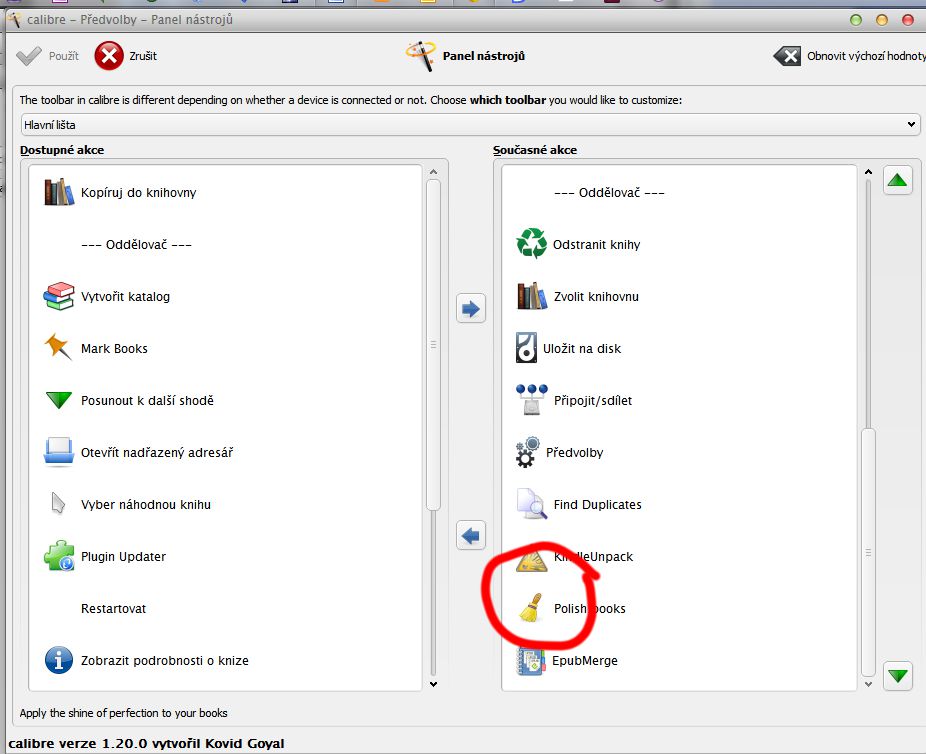Select the Find Duplicates magnifier icon
The image size is (926, 754).
click(x=532, y=504)
